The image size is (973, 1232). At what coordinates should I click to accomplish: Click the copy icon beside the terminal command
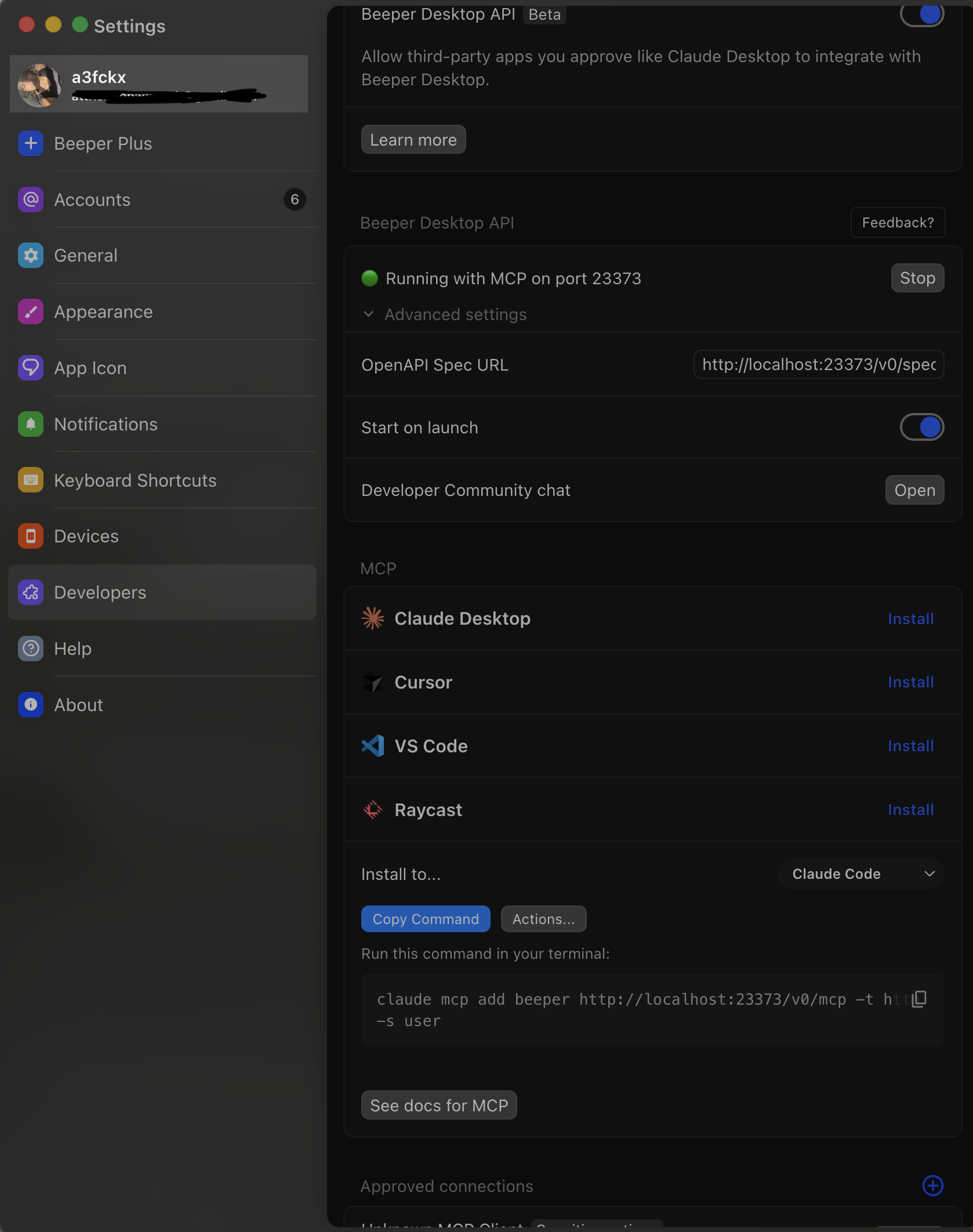point(919,999)
